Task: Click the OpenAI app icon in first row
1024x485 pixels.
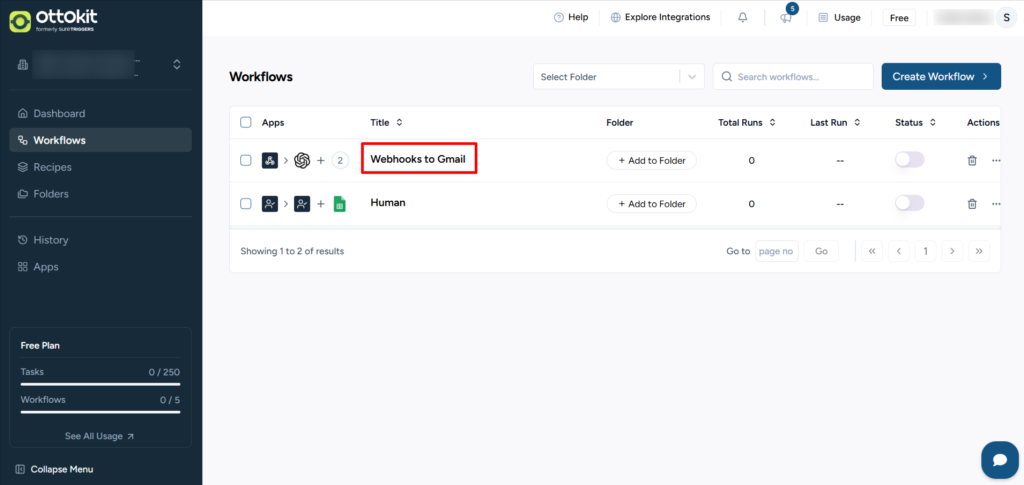Action: coord(302,160)
